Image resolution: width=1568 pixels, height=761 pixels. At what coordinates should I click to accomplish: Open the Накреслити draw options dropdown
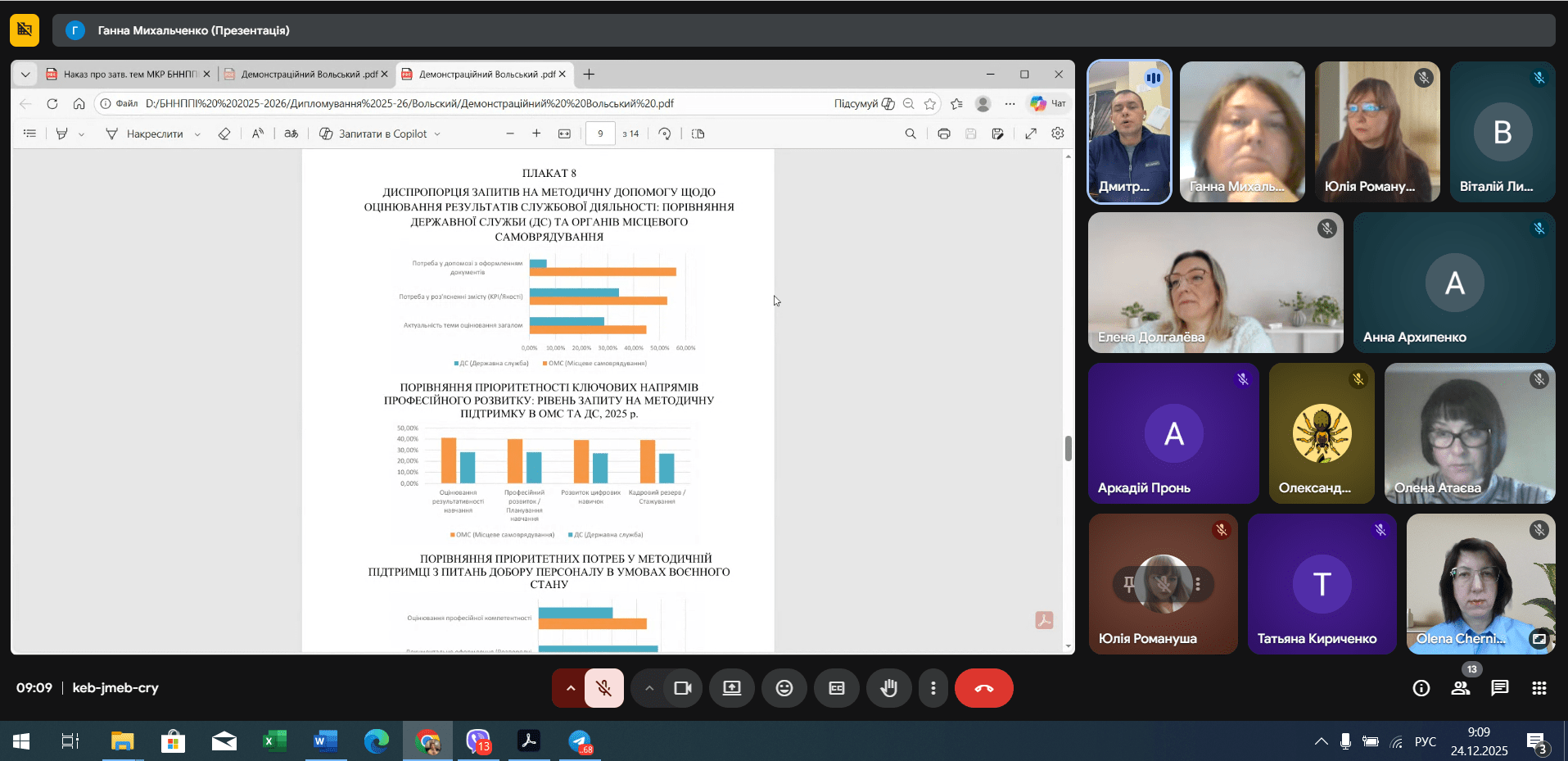(x=197, y=134)
